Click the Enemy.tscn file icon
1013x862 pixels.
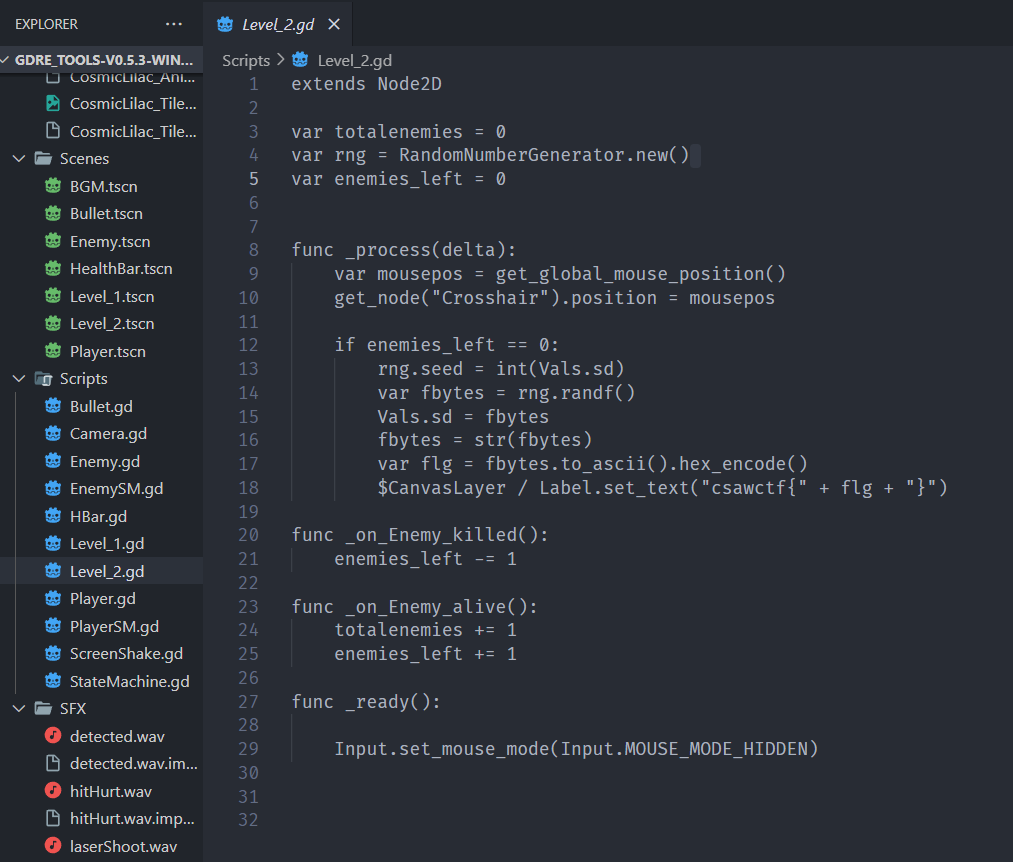(53, 241)
